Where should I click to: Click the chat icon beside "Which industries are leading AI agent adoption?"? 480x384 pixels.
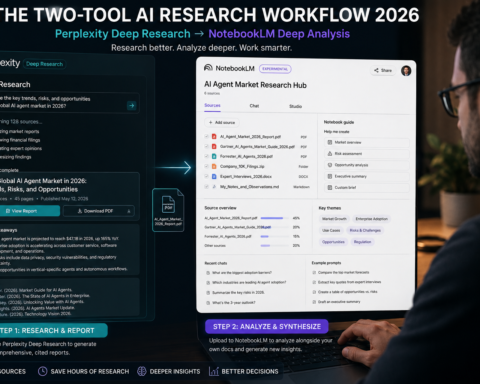(208, 282)
